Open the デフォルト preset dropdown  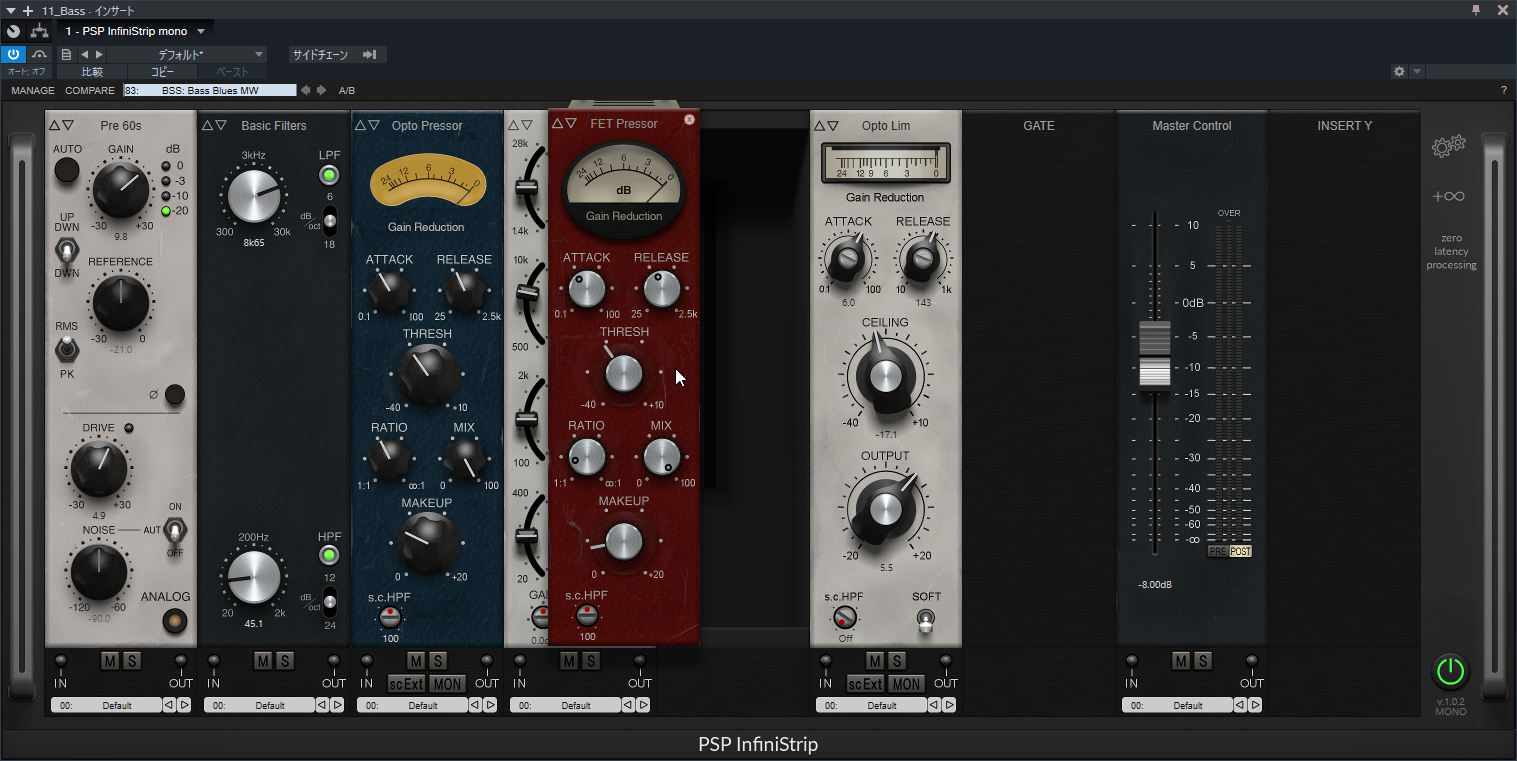(x=186, y=54)
